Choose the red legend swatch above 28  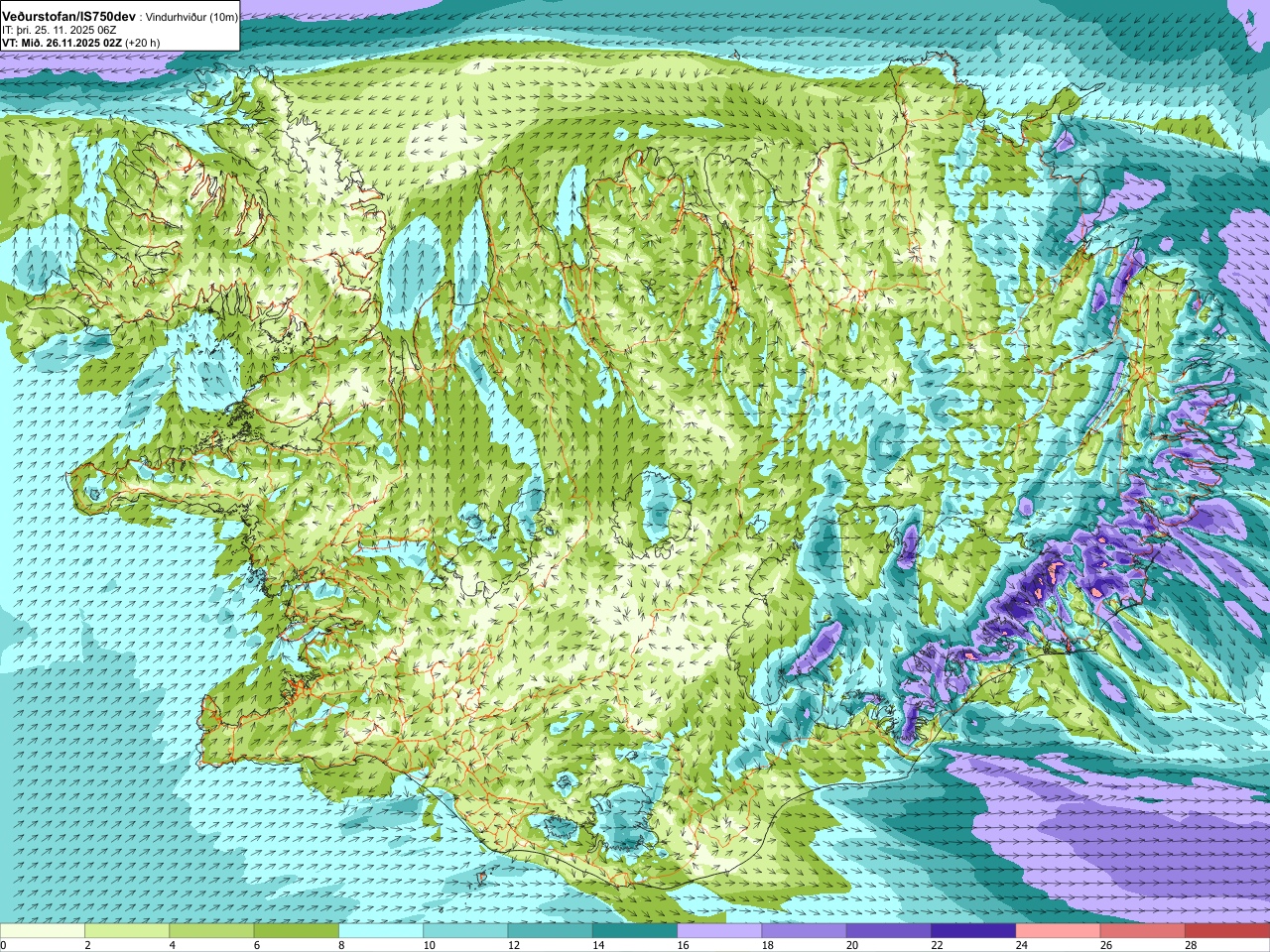point(1227,931)
